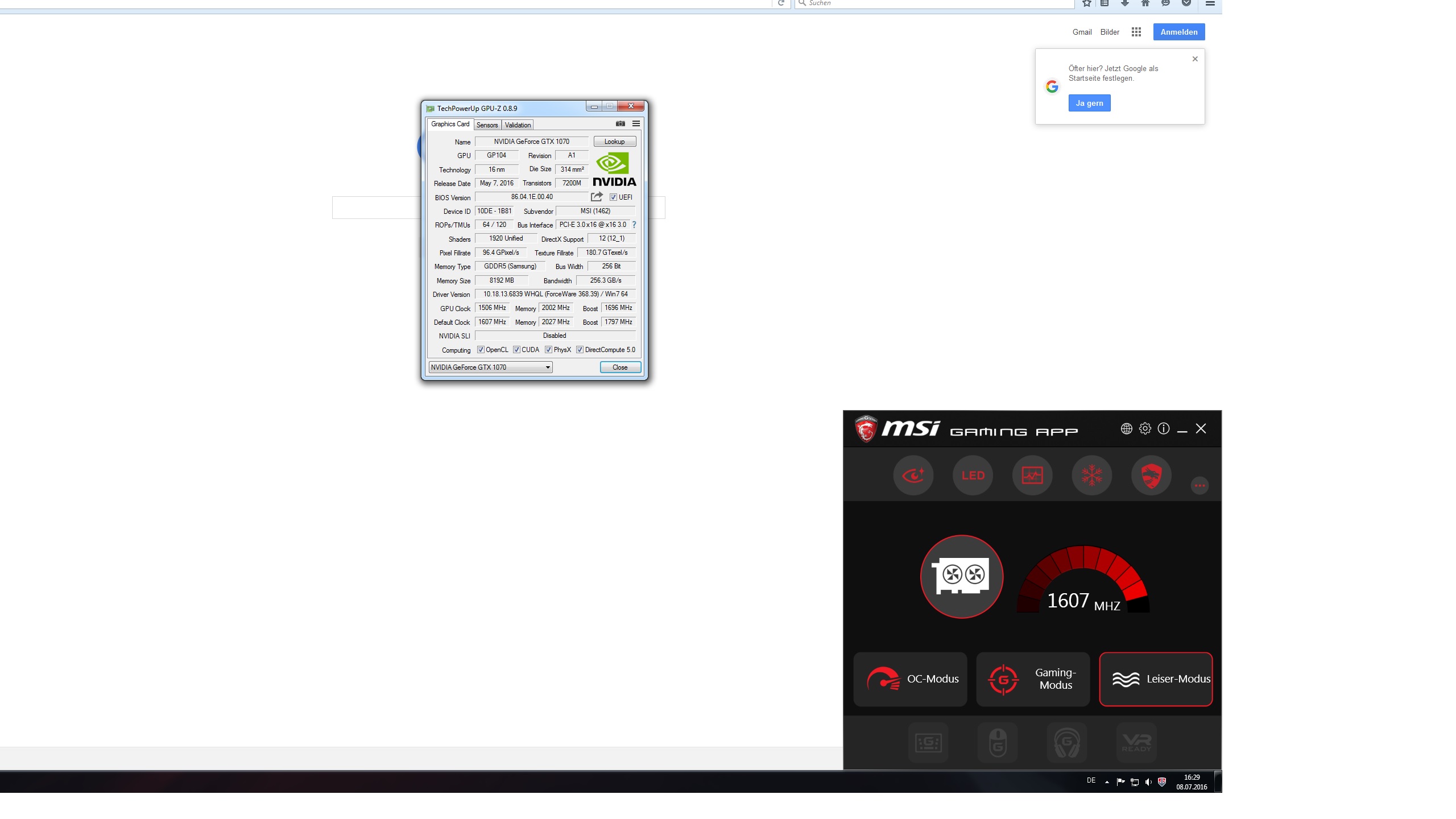Expand the GPU selection dropdown in GPU-Z
Screen dimensions: 1456x819
[x=547, y=367]
